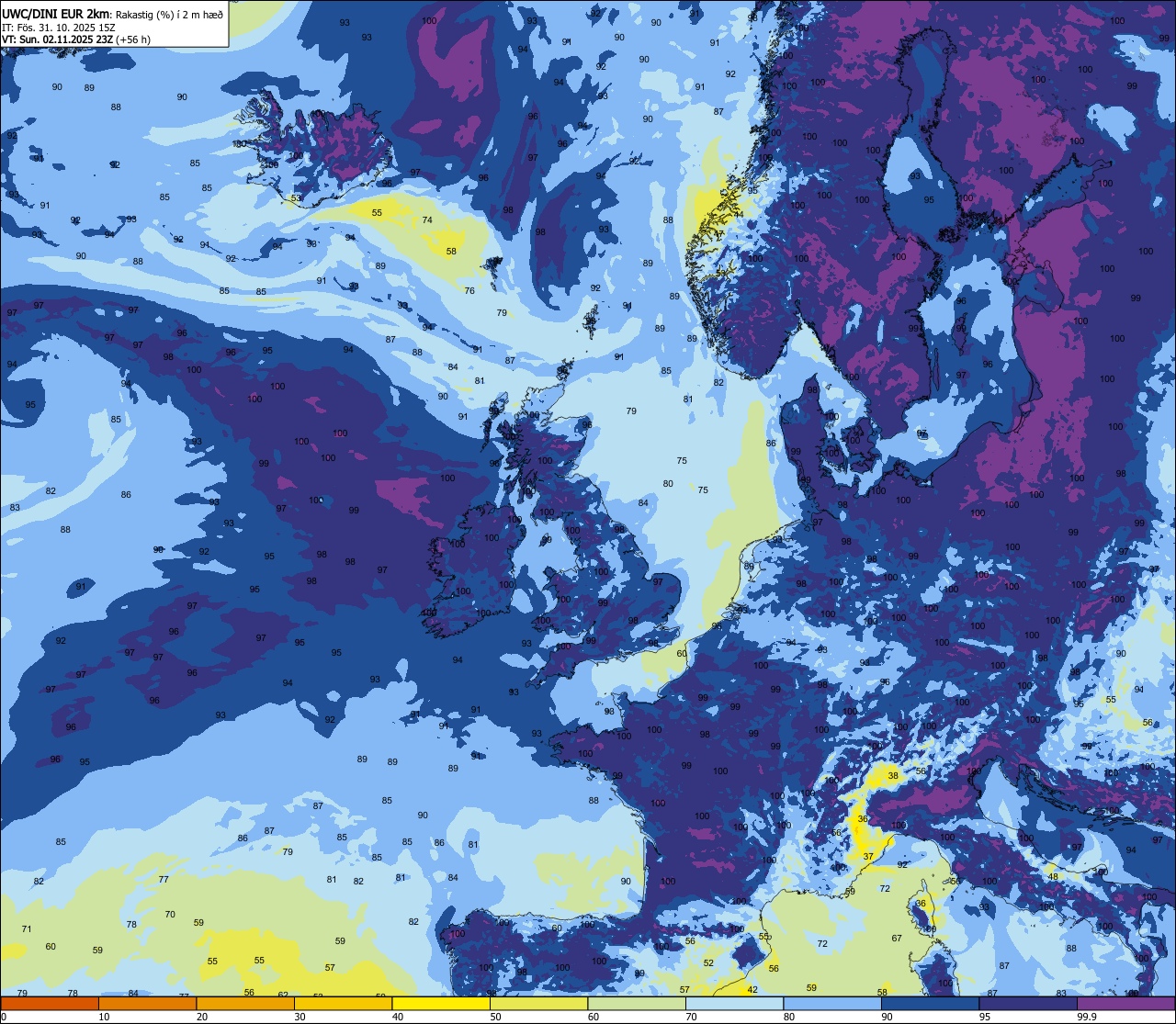
Task: Click the value 67 over the Mediterranean
Action: [x=897, y=938]
